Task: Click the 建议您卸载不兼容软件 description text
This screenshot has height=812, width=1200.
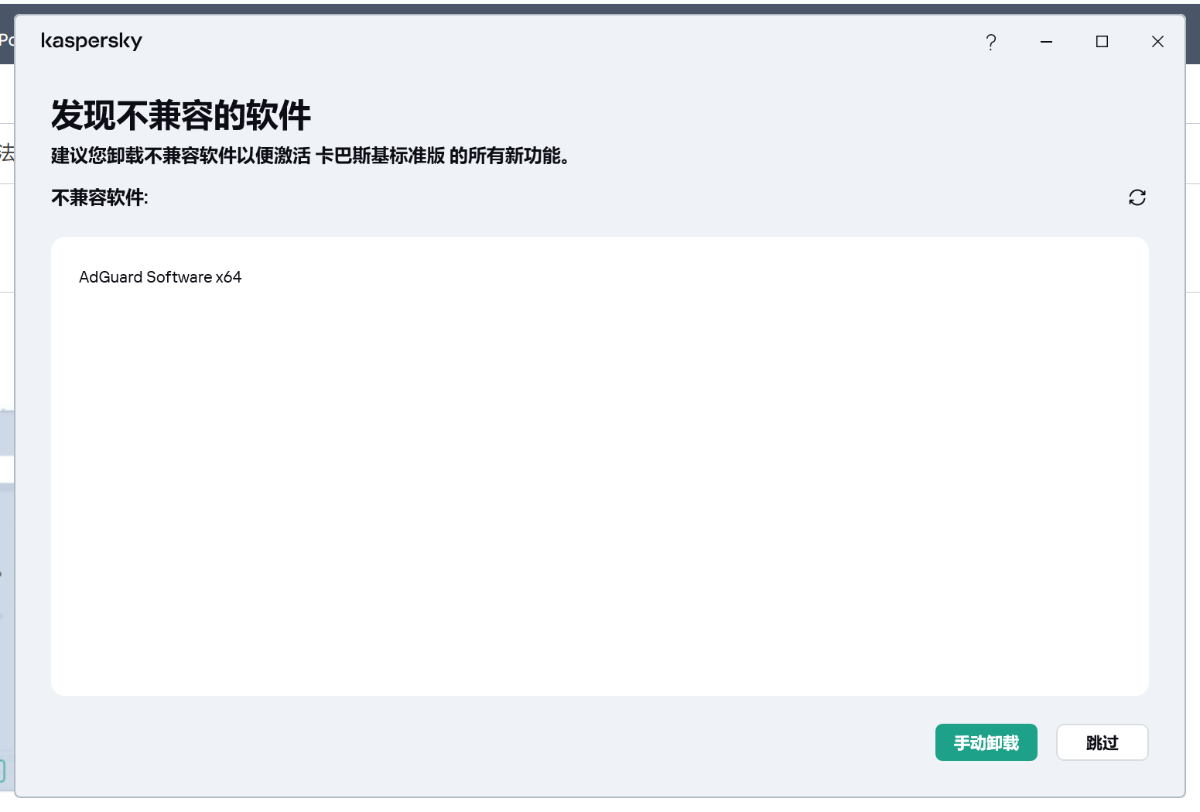Action: [x=310, y=157]
